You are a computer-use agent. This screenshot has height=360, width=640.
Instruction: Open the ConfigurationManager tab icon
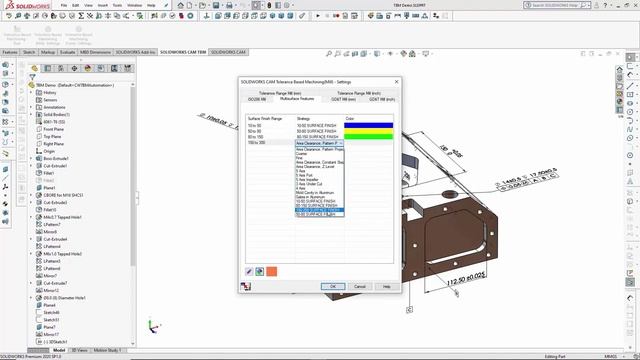[61, 69]
